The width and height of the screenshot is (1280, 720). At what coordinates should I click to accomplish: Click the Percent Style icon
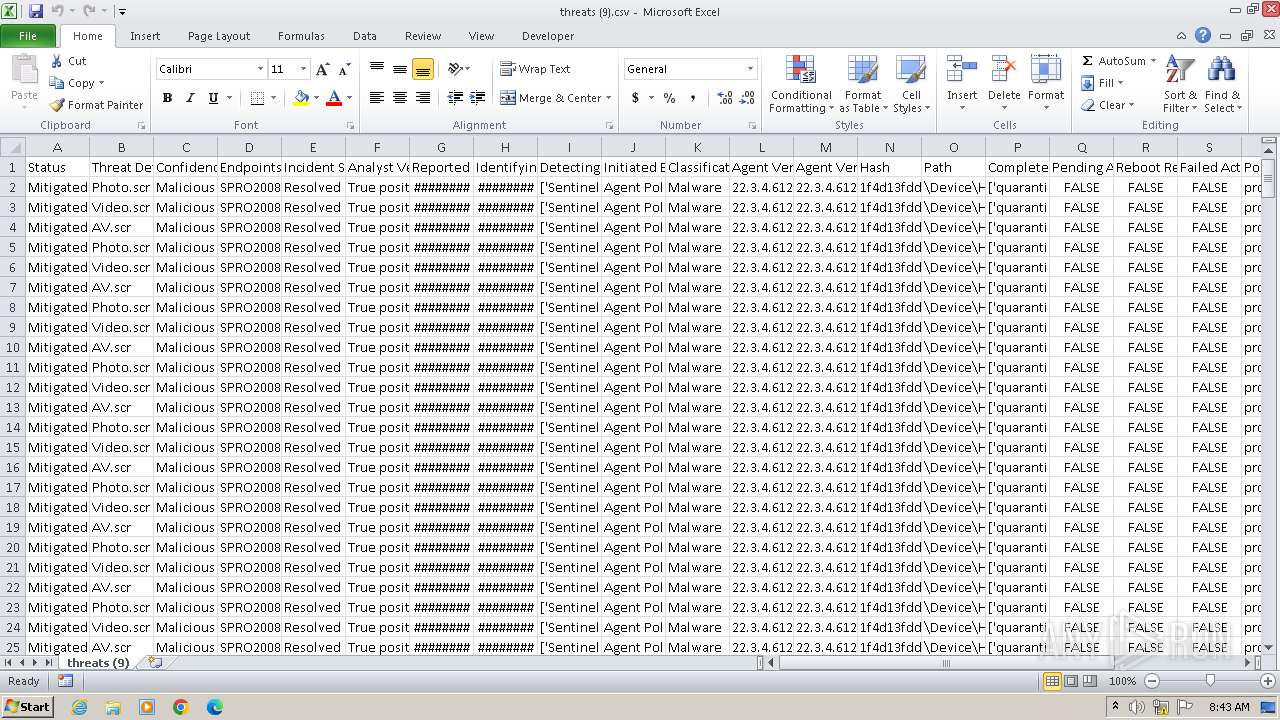tap(669, 98)
